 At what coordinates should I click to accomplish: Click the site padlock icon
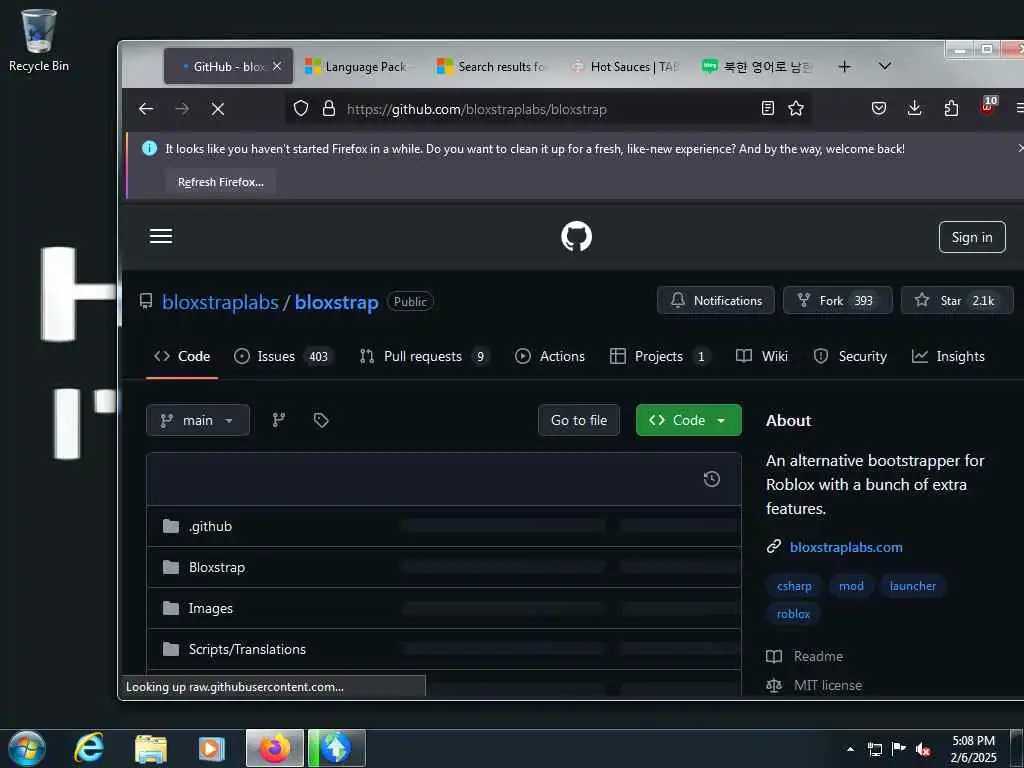[x=329, y=108]
